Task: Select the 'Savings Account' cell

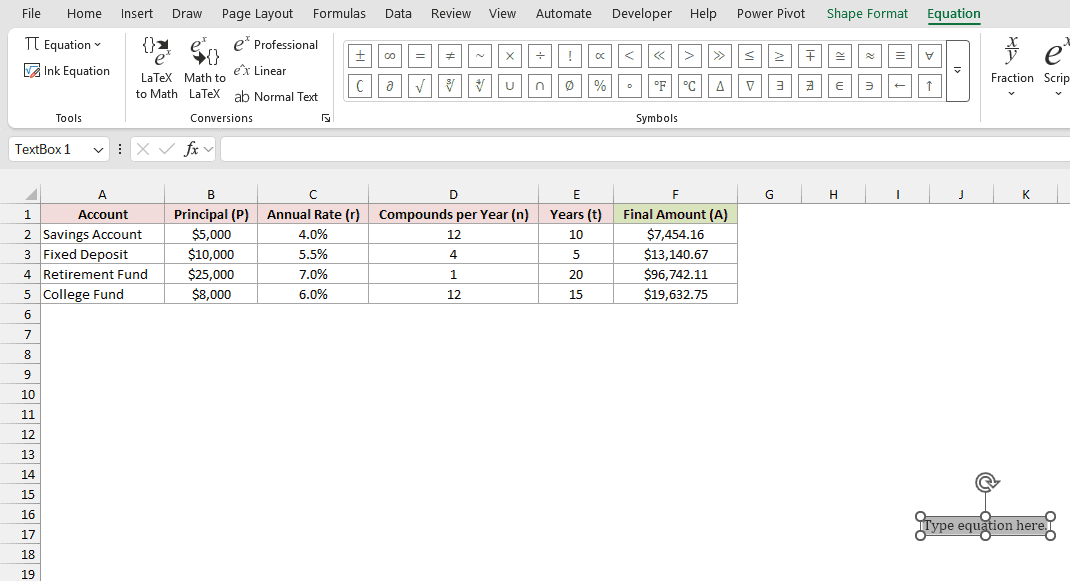Action: pos(102,234)
